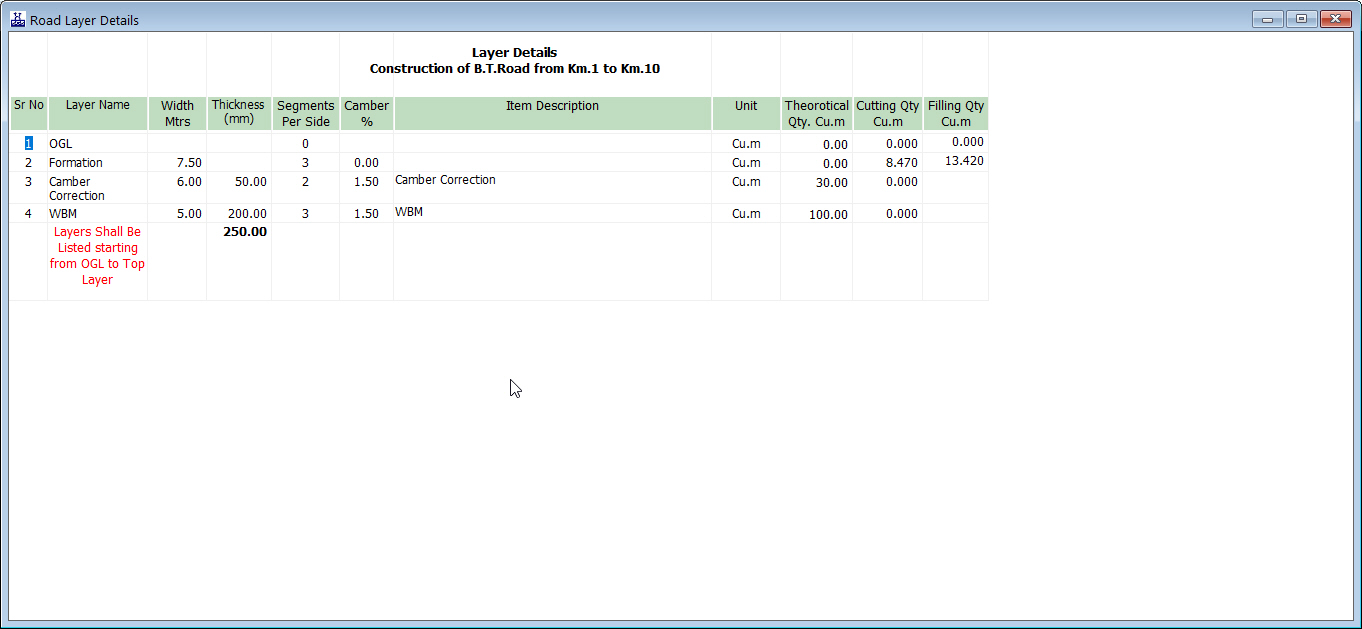1362x629 pixels.
Task: Select the theoretical quantity 30.00 cell
Action: tap(816, 188)
